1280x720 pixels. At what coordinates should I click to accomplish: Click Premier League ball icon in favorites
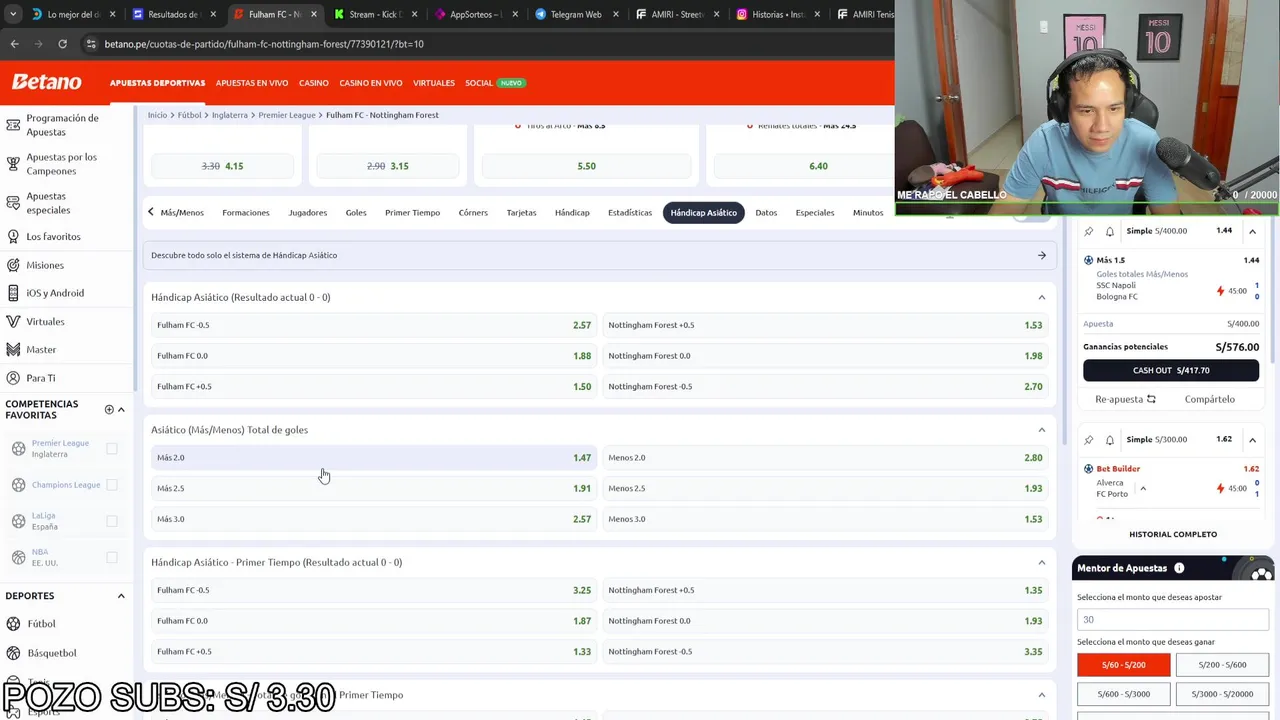(18, 448)
